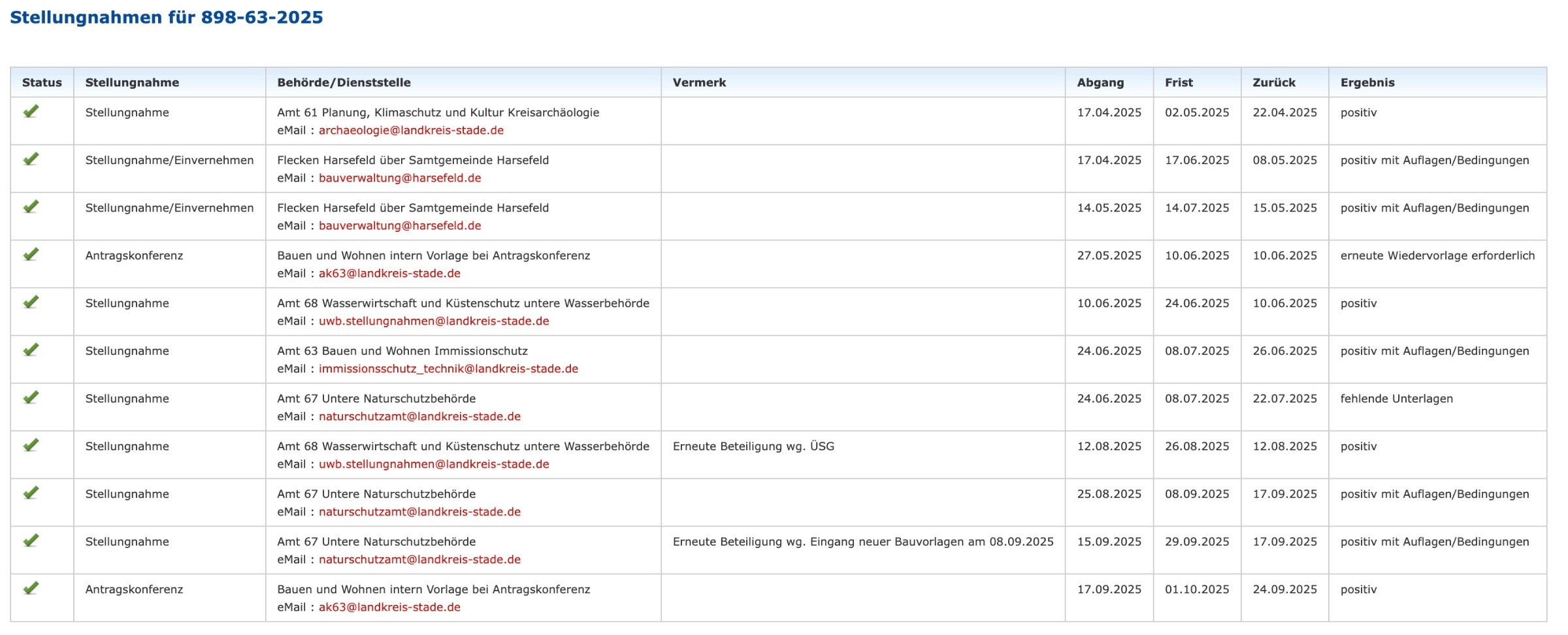Click bauverwaltung@harsefeld.de link in 17.04.2025 row
Screen dimensions: 1568x635
(400, 178)
